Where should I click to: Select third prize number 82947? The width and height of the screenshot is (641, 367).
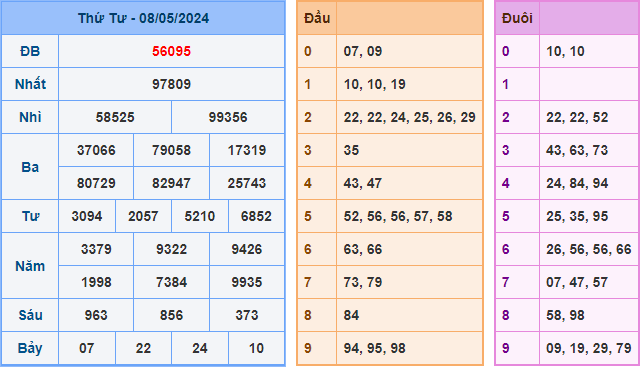pyautogui.click(x=171, y=183)
